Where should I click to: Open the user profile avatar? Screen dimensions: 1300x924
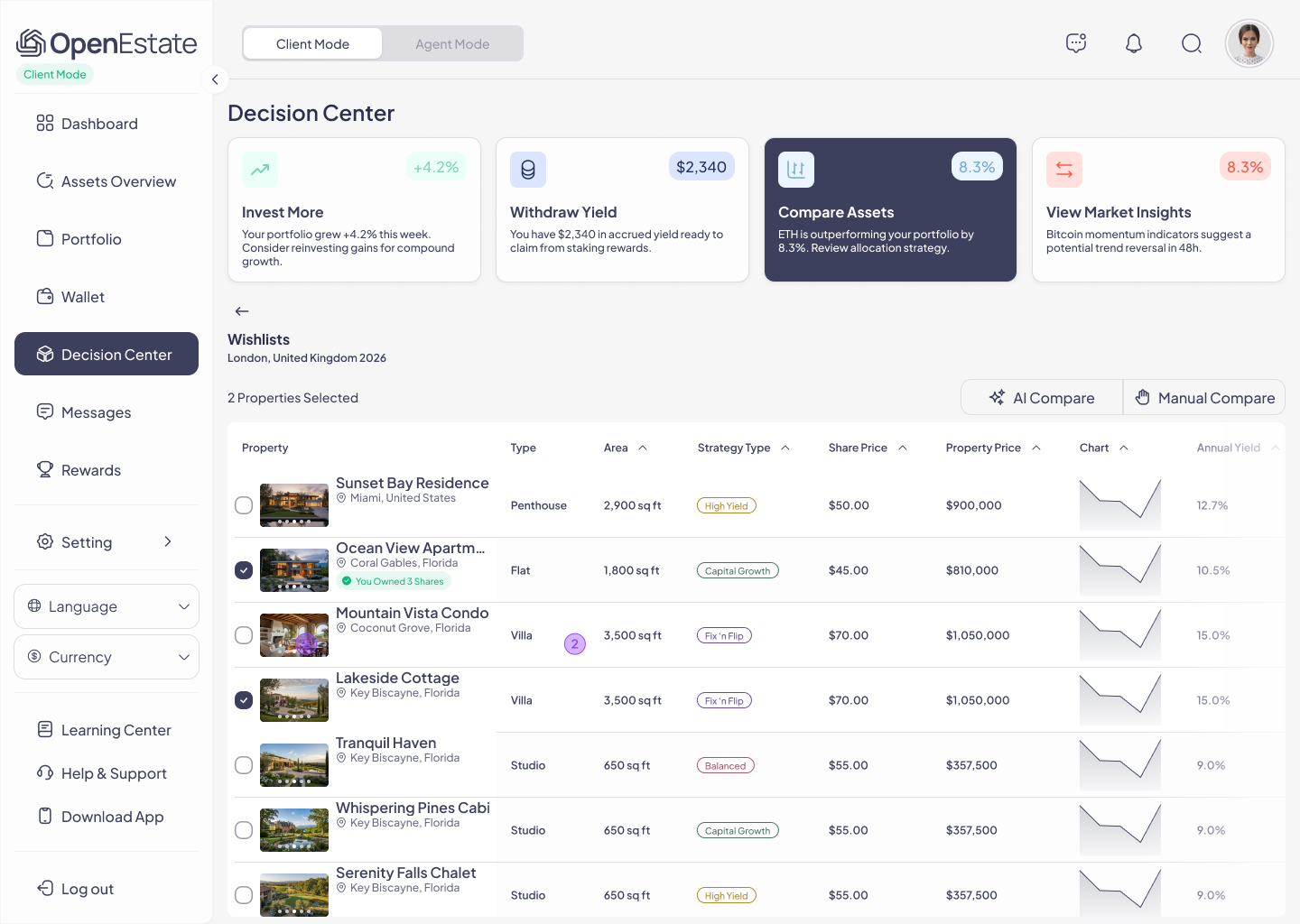[x=1249, y=43]
